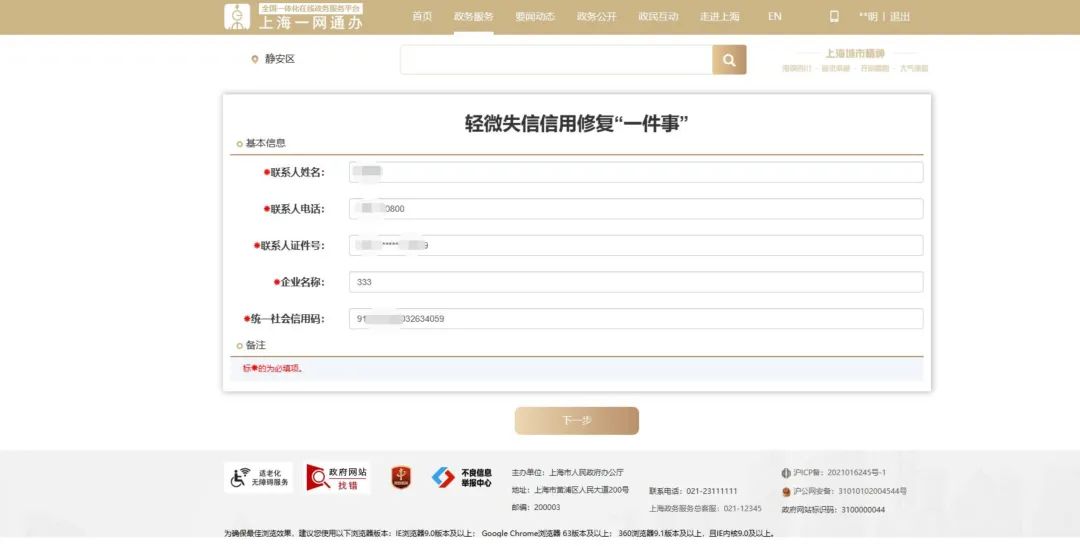Image resolution: width=1080 pixels, height=546 pixels.
Task: Click the magnifier search button
Action: point(729,60)
